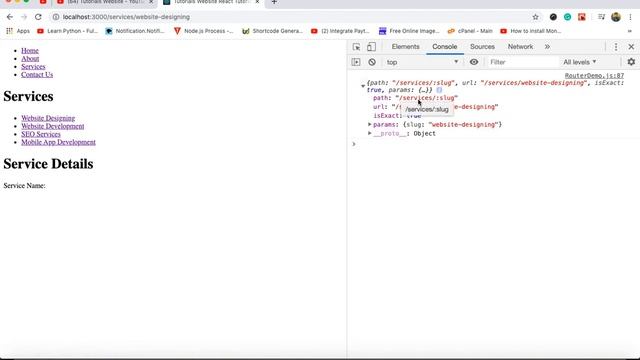Open the 'Notification.Notifi...' bookmark

135,31
